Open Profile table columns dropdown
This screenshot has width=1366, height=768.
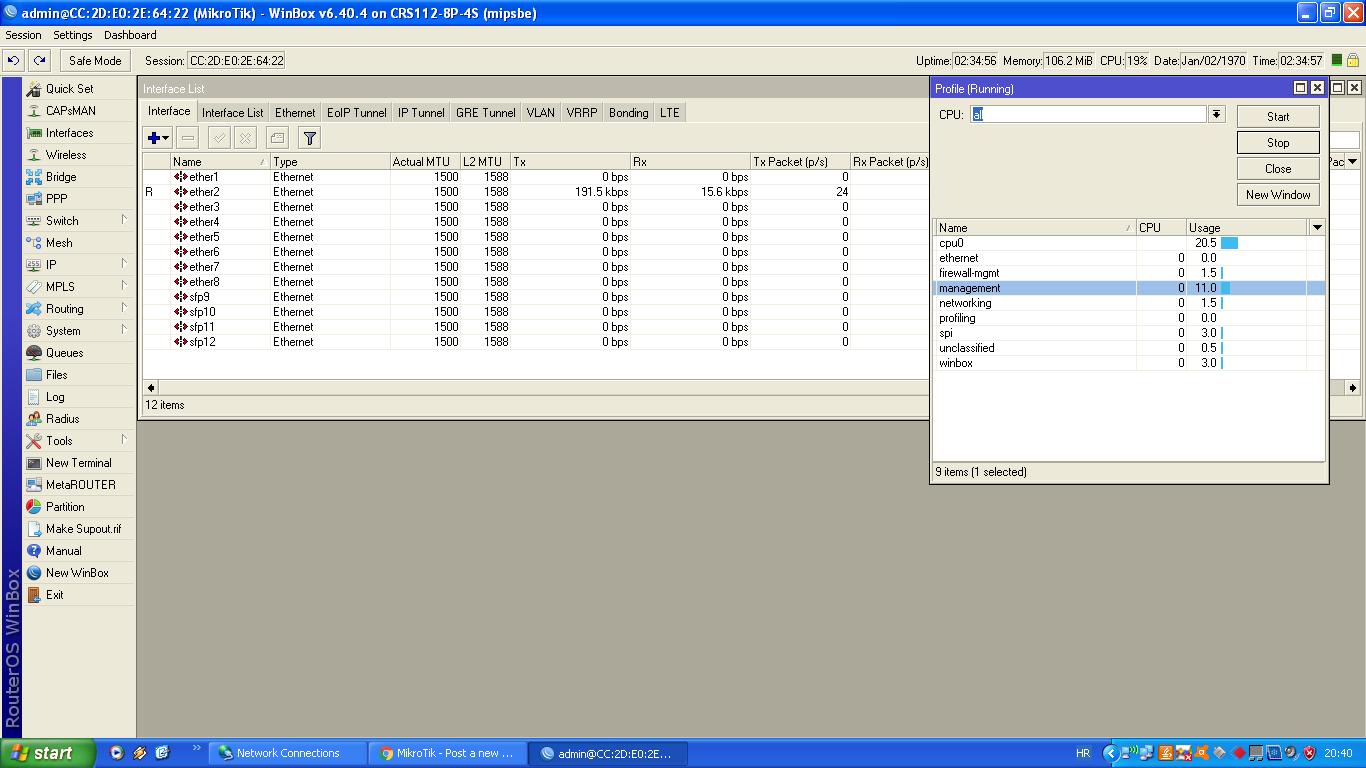click(x=1317, y=227)
